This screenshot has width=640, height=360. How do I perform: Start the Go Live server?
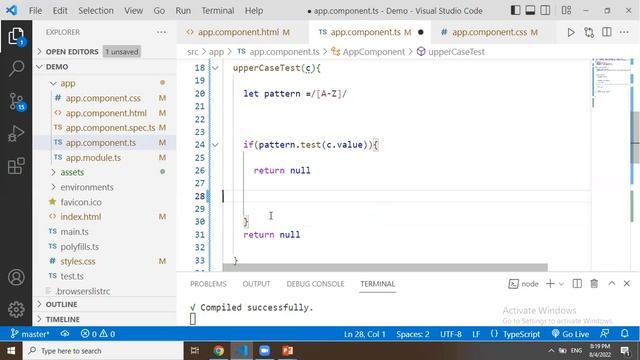(x=570, y=334)
